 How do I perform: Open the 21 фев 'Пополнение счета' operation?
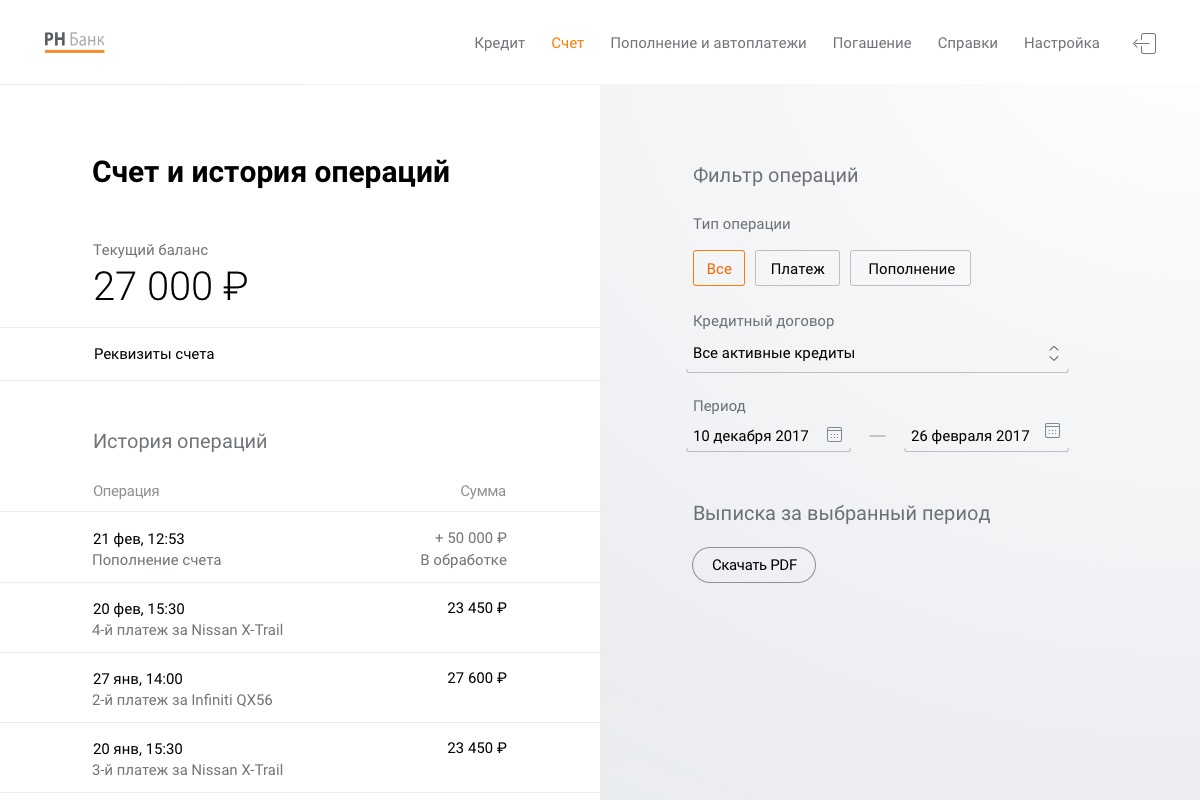[x=300, y=548]
